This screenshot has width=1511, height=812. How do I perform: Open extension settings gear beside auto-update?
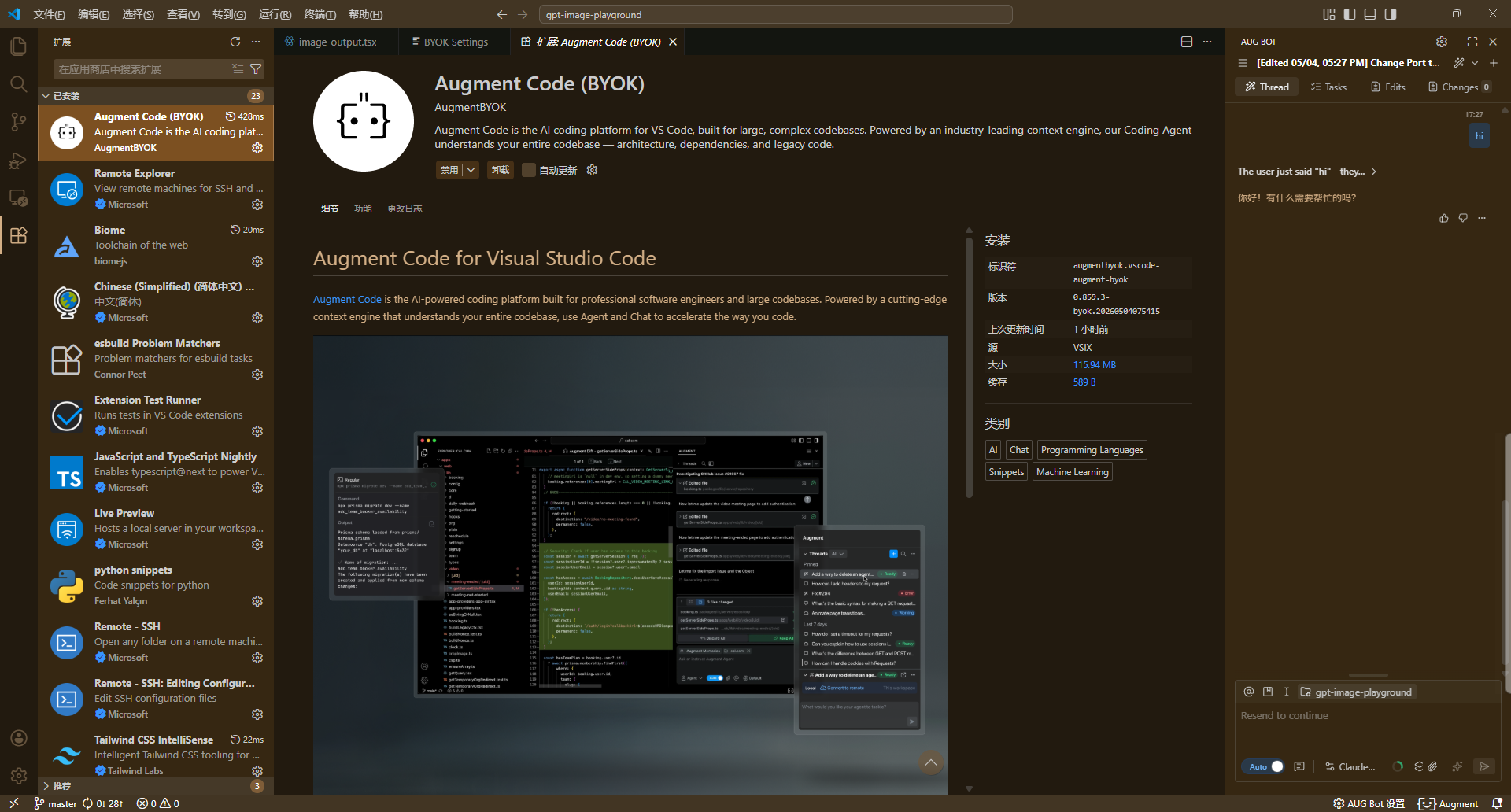coord(593,170)
